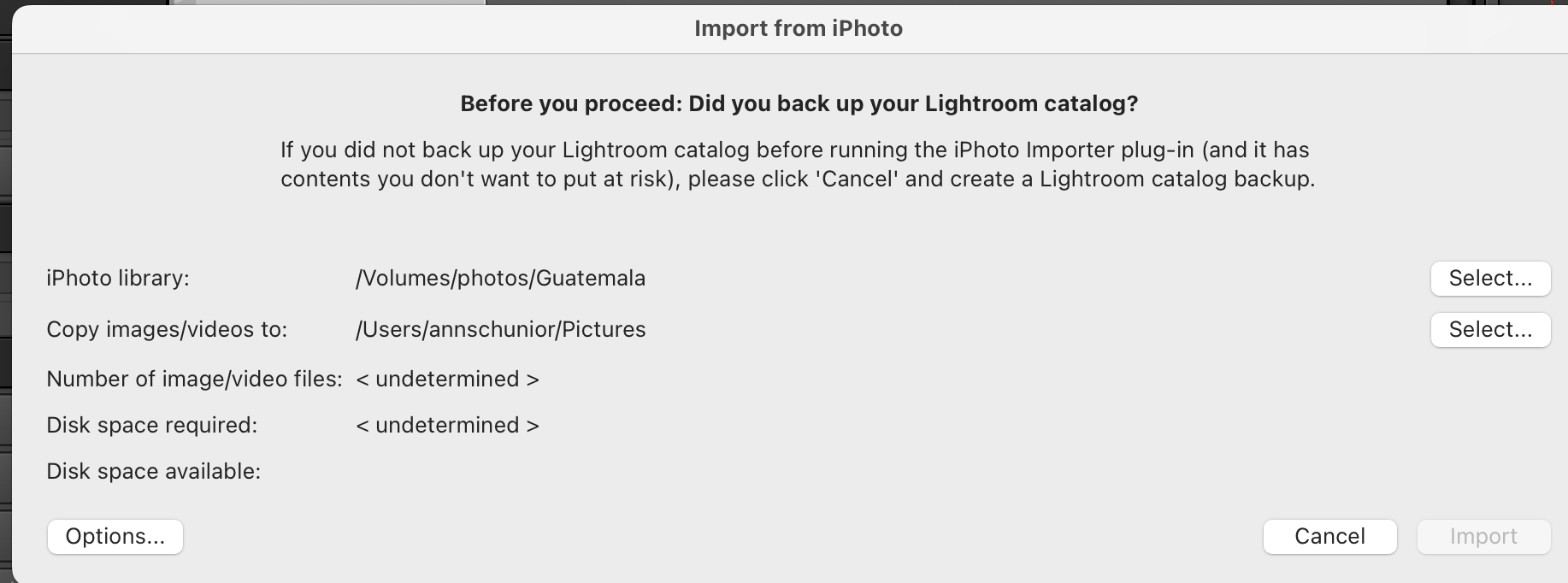
Task: Cancel the iPhoto import
Action: point(1329,537)
